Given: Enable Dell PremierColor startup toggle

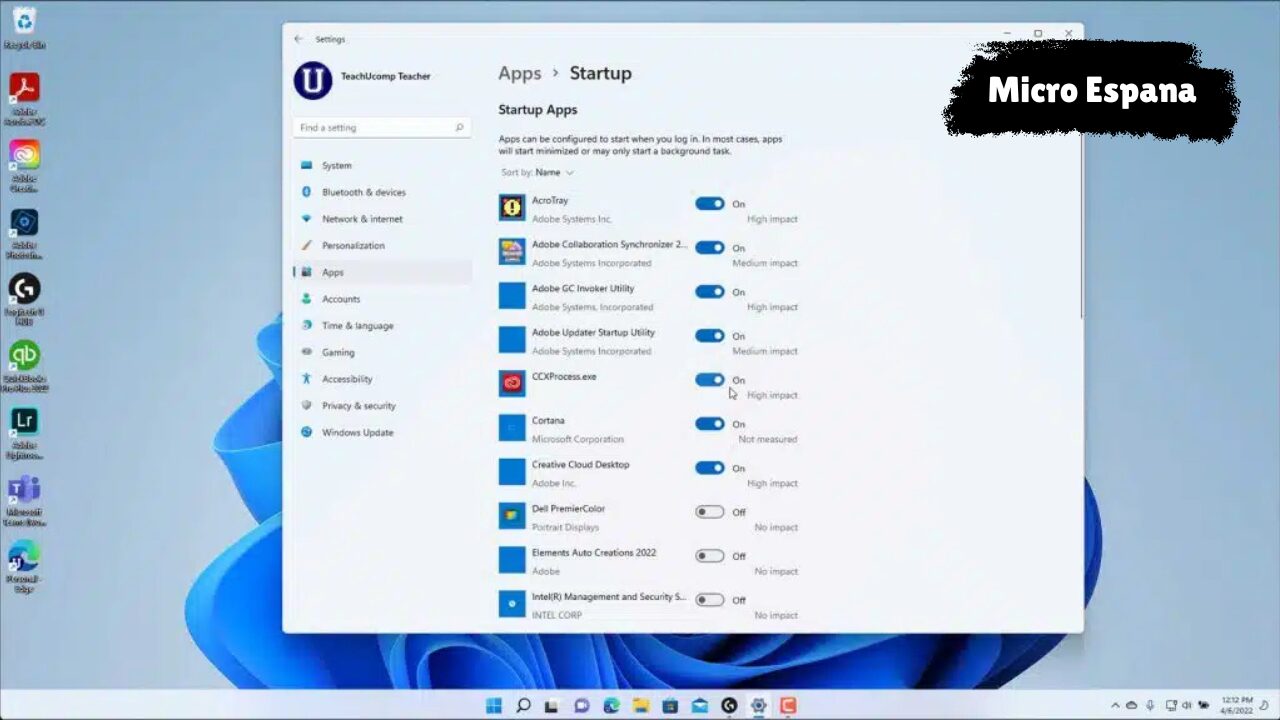Looking at the screenshot, I should 710,512.
